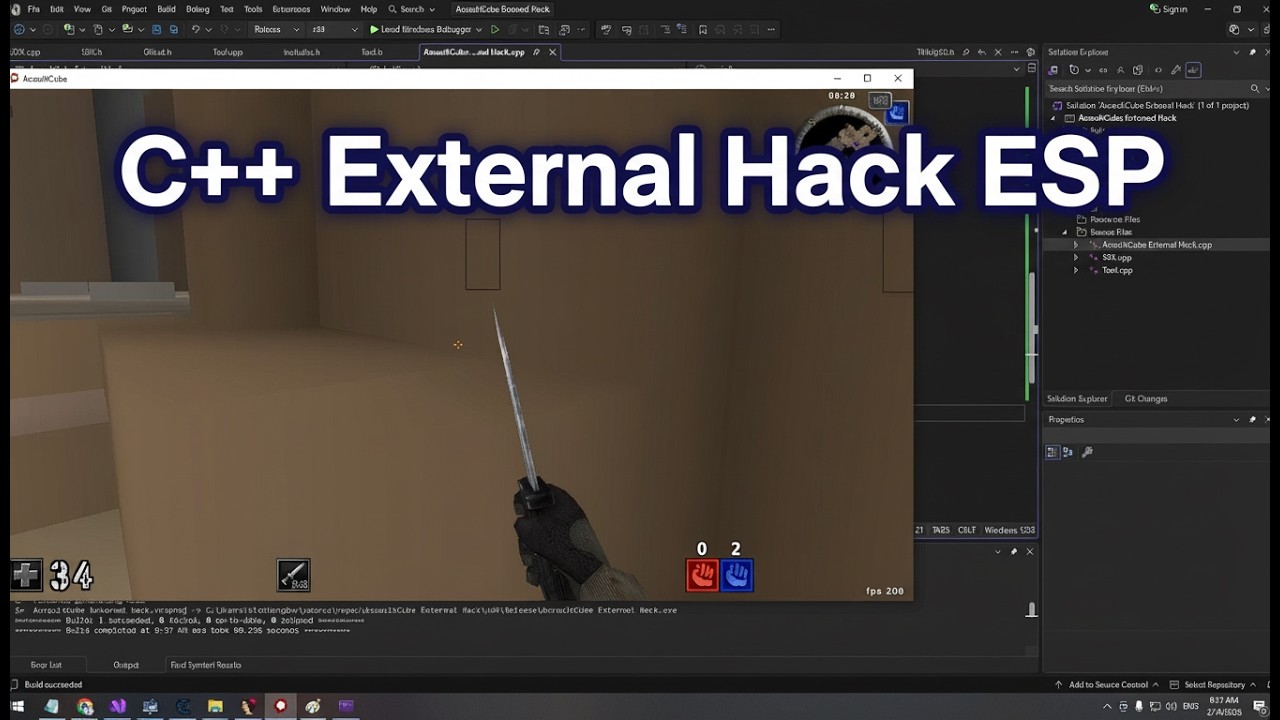Screen dimensions: 1280x720
Task: Click the red team score icon in AssaultCube
Action: pyautogui.click(x=702, y=575)
